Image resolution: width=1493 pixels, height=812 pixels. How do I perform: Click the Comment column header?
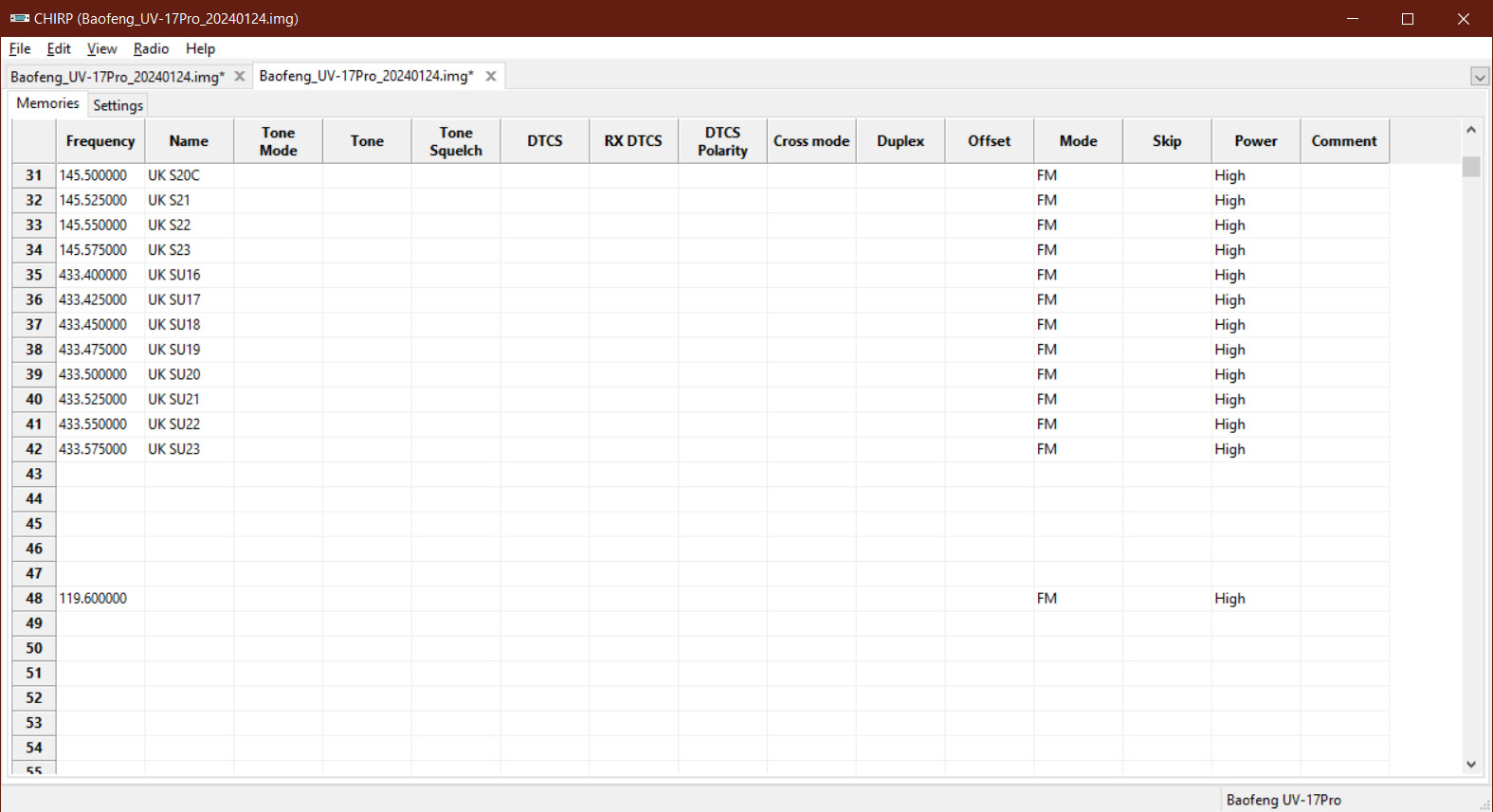pyautogui.click(x=1344, y=141)
